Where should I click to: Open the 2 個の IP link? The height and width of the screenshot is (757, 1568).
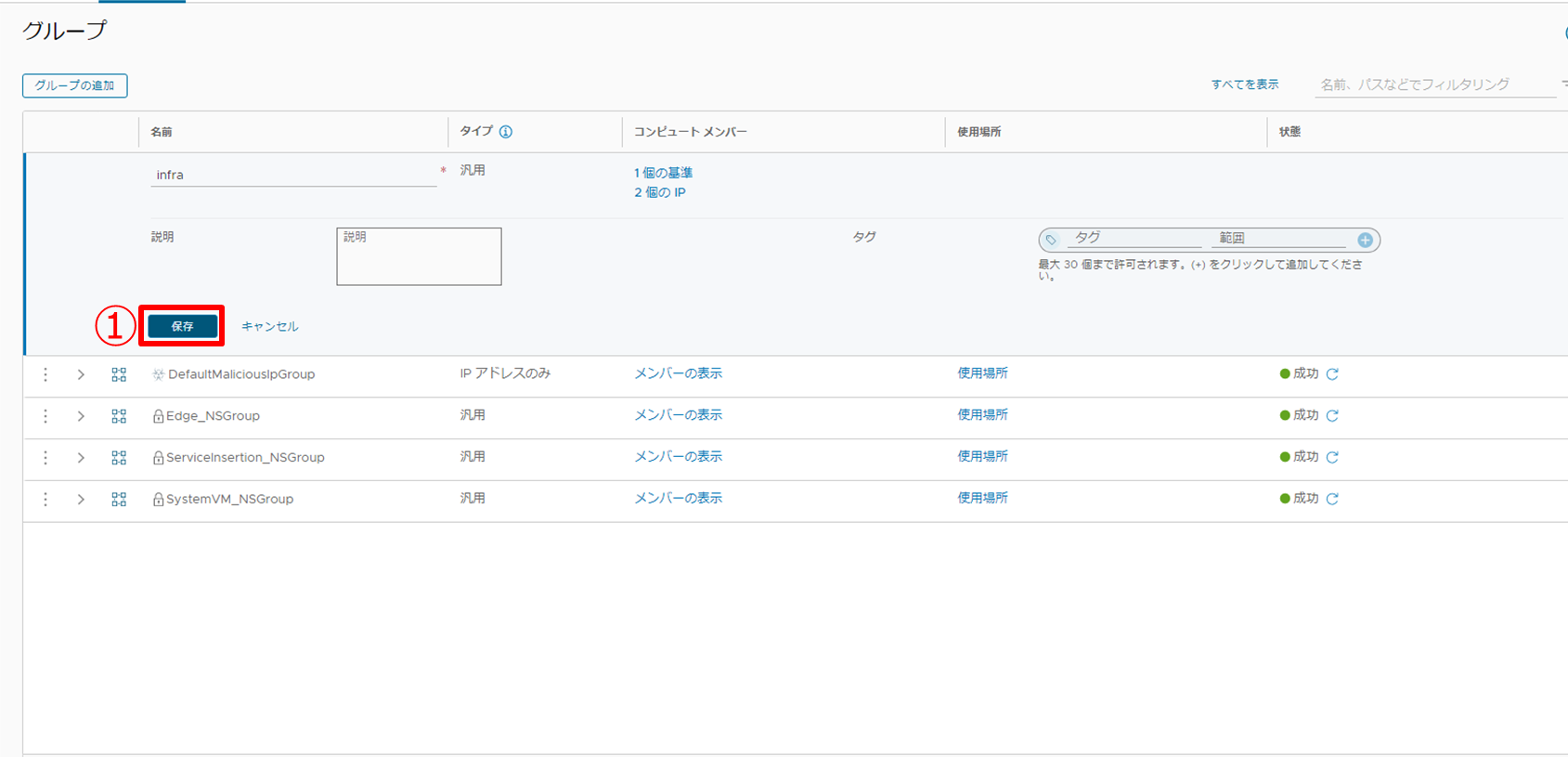[x=660, y=192]
